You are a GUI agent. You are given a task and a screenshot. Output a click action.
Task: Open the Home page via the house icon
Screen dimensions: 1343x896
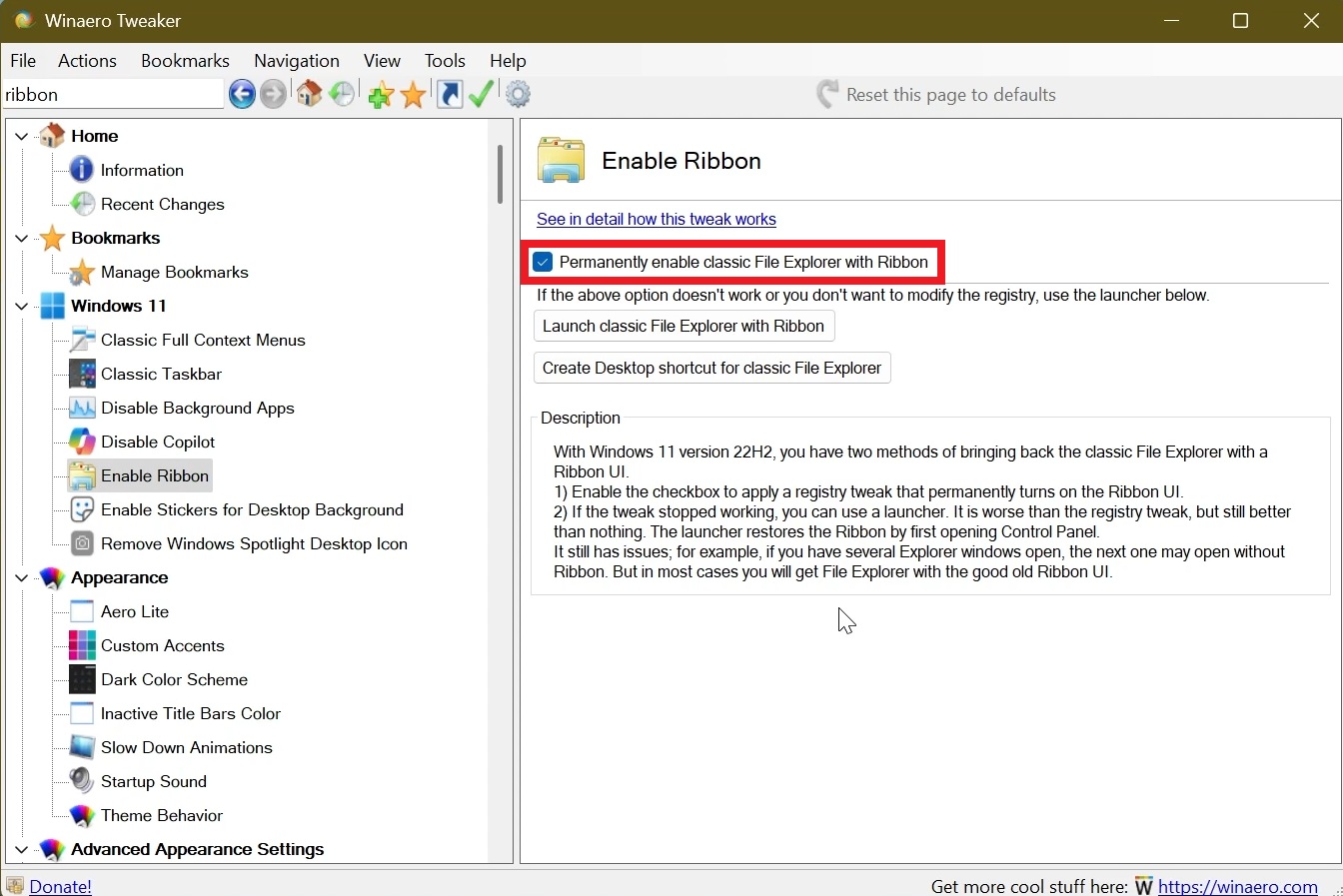tap(309, 94)
